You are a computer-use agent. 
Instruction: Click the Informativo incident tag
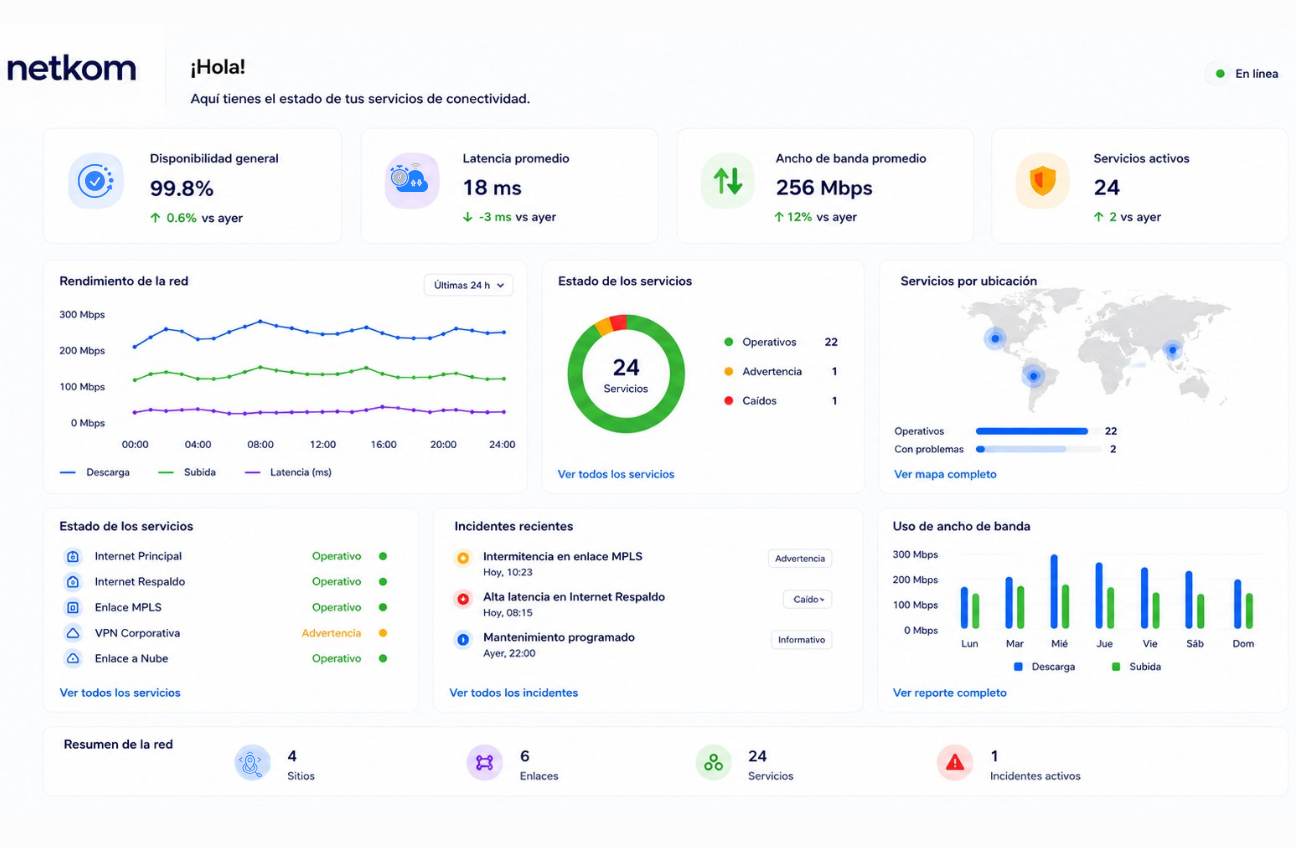coord(801,640)
